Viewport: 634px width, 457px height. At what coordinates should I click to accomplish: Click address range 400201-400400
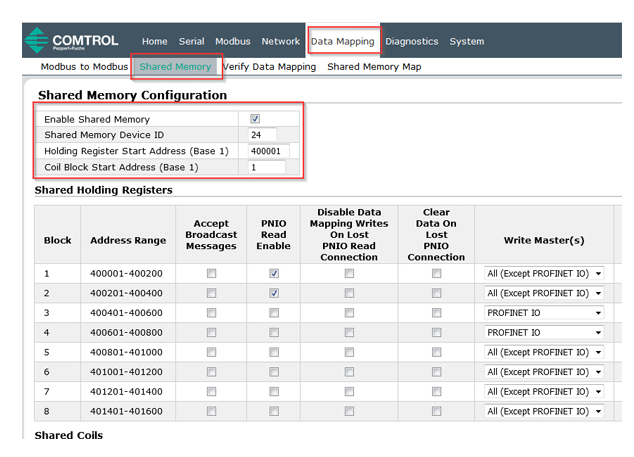coord(126,293)
